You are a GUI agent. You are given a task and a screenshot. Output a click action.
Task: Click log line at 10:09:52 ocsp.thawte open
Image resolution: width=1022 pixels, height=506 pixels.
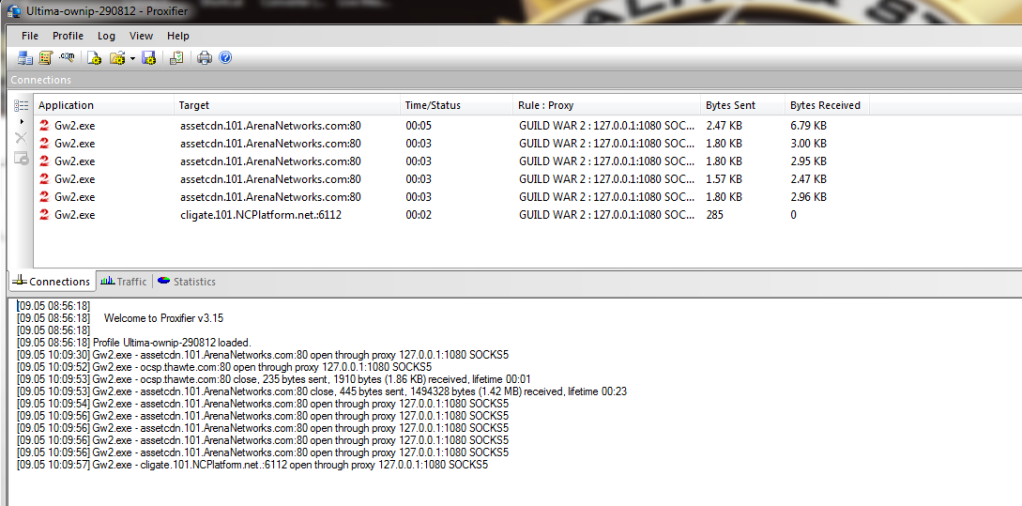pos(224,367)
